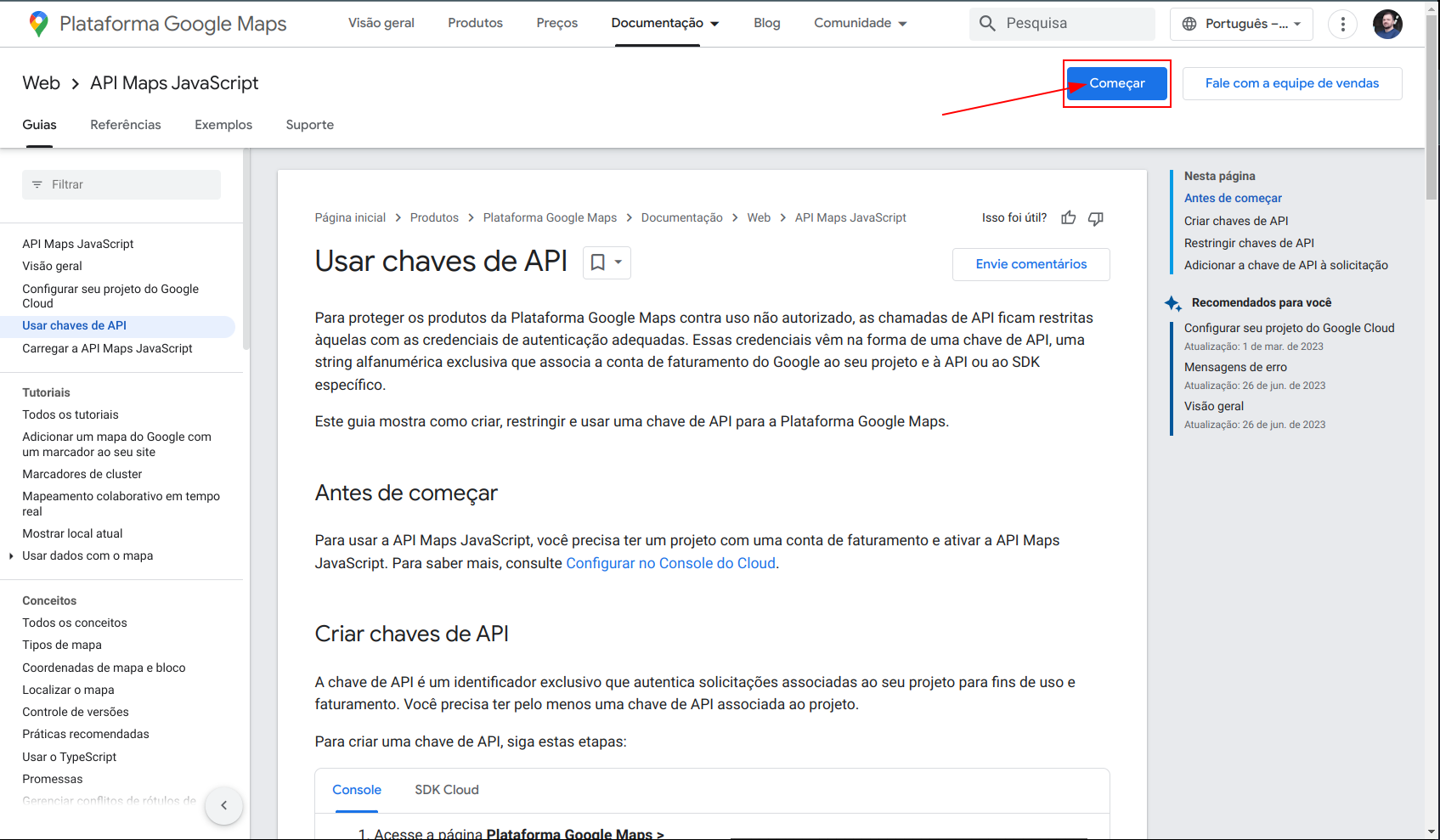Open Carregar a API Maps JavaScript
The image size is (1440, 840).
(108, 349)
